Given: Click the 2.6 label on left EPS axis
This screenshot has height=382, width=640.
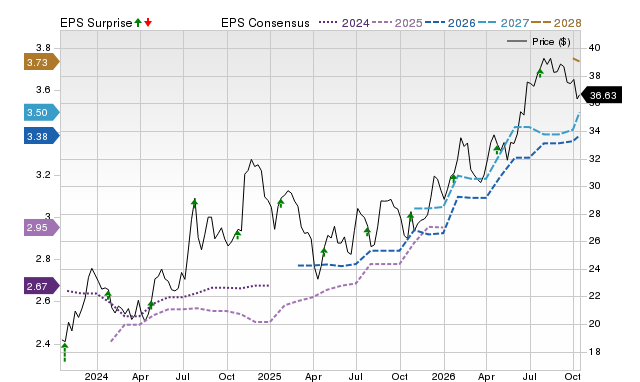Looking at the screenshot, I should click(43, 301).
